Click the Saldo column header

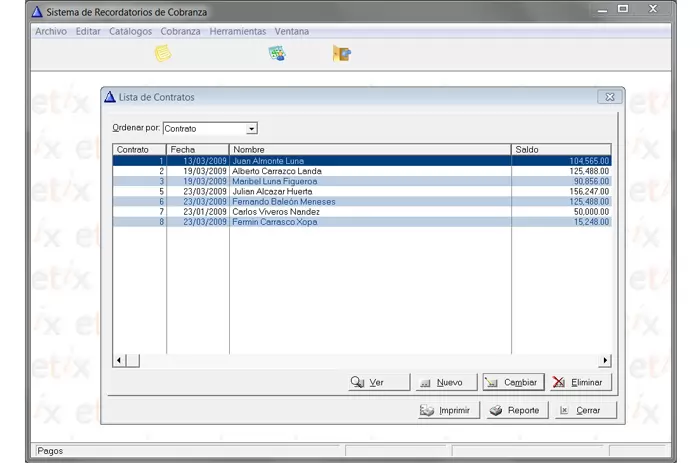point(560,149)
